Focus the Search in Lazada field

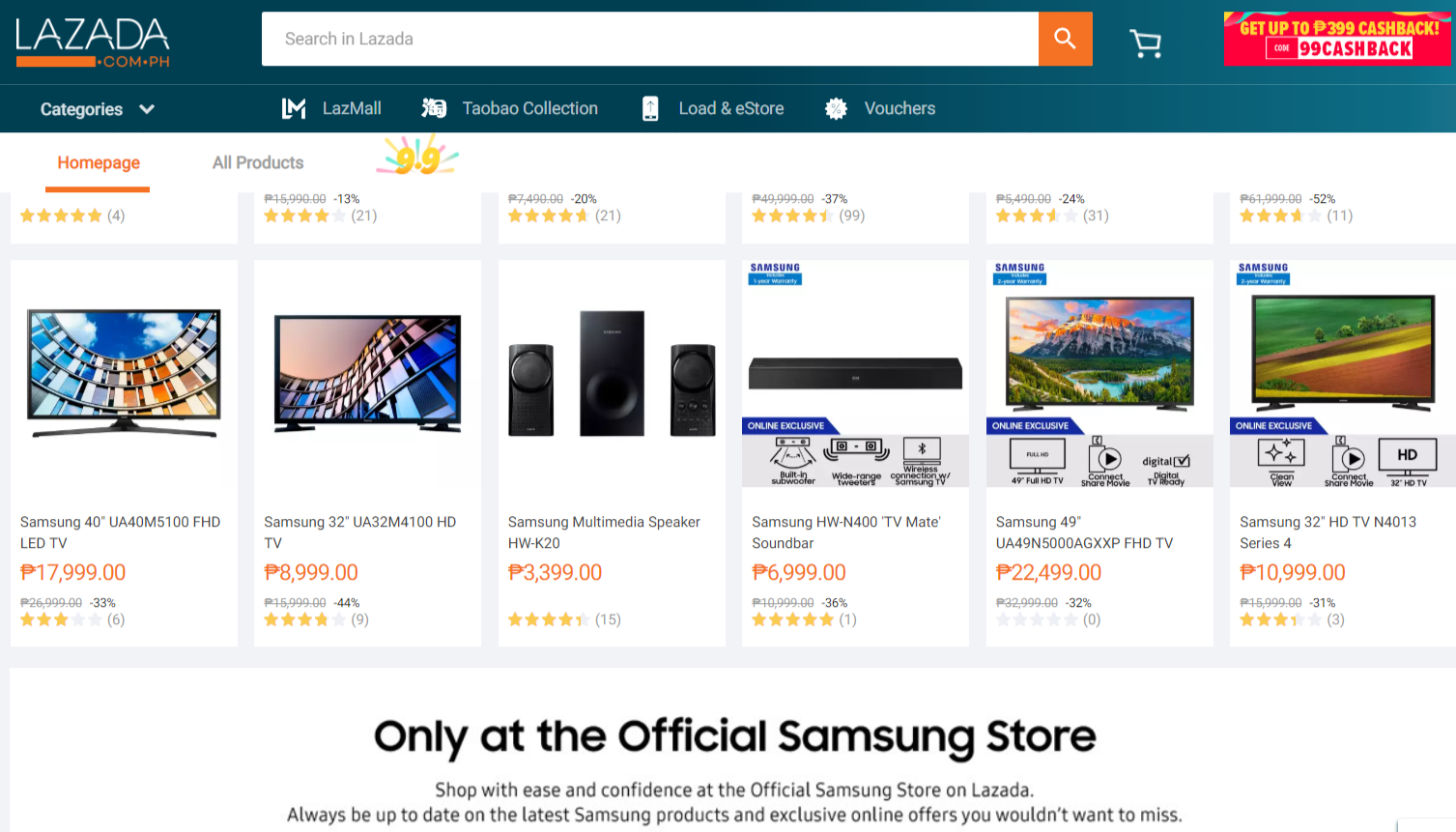coord(650,39)
